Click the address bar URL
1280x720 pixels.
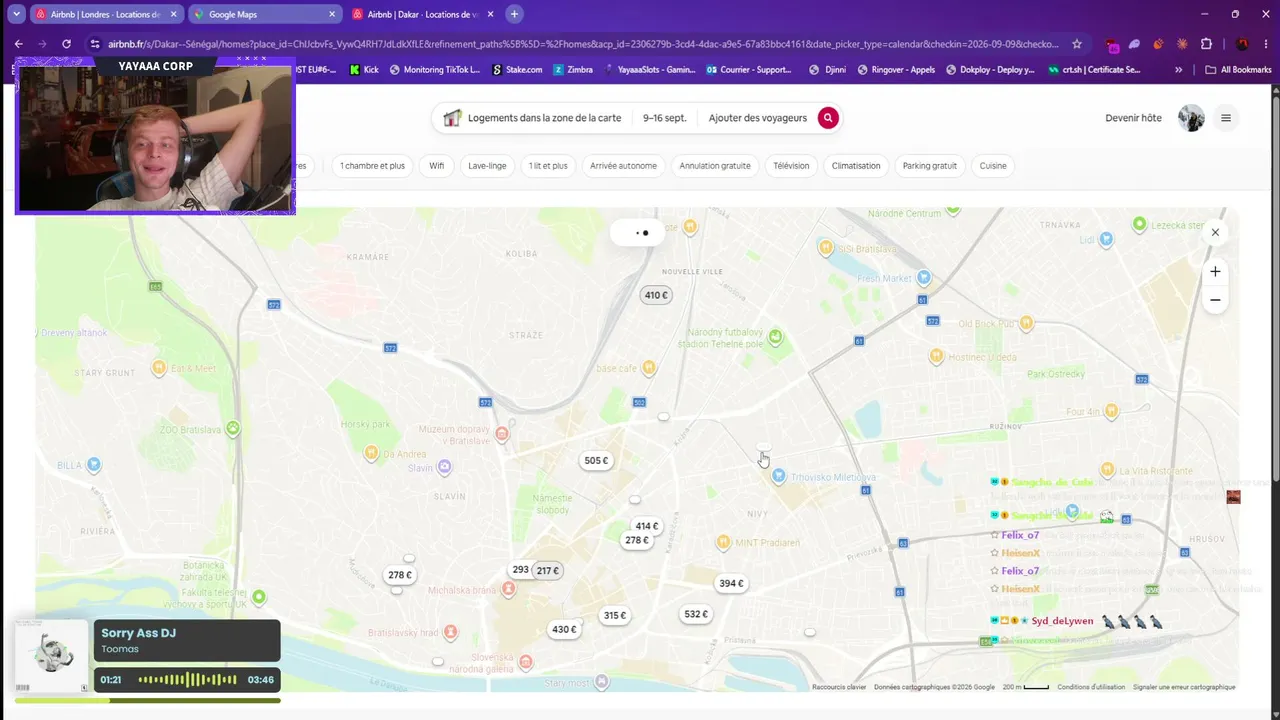582,44
